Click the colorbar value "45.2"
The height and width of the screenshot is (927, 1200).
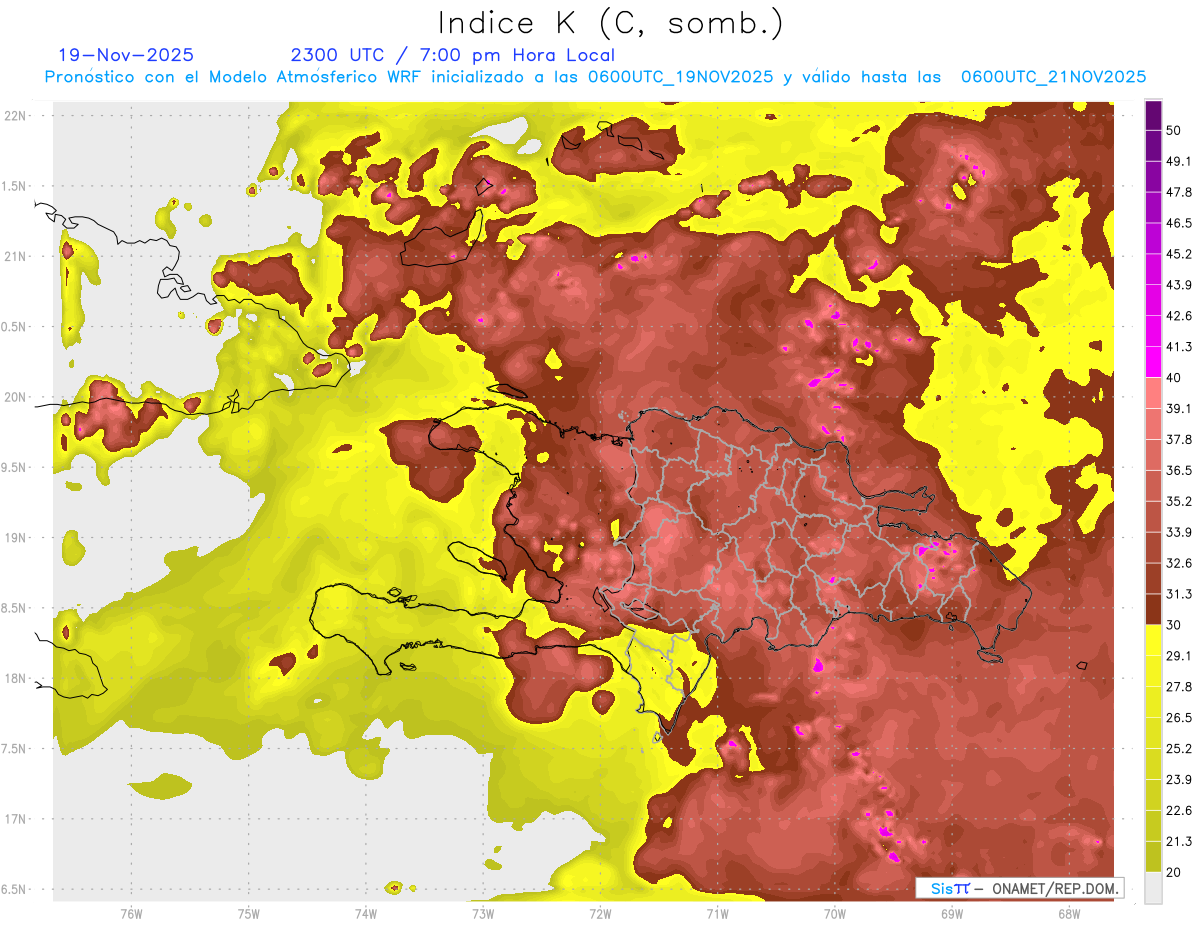(1179, 254)
